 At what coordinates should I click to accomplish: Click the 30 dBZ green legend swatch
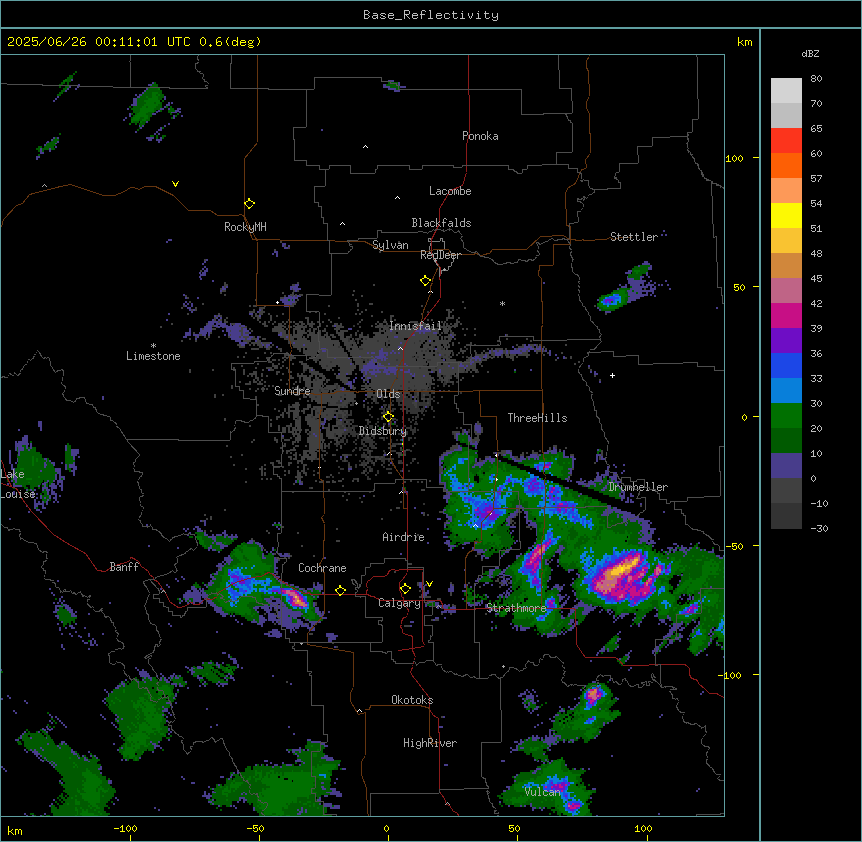[x=786, y=416]
